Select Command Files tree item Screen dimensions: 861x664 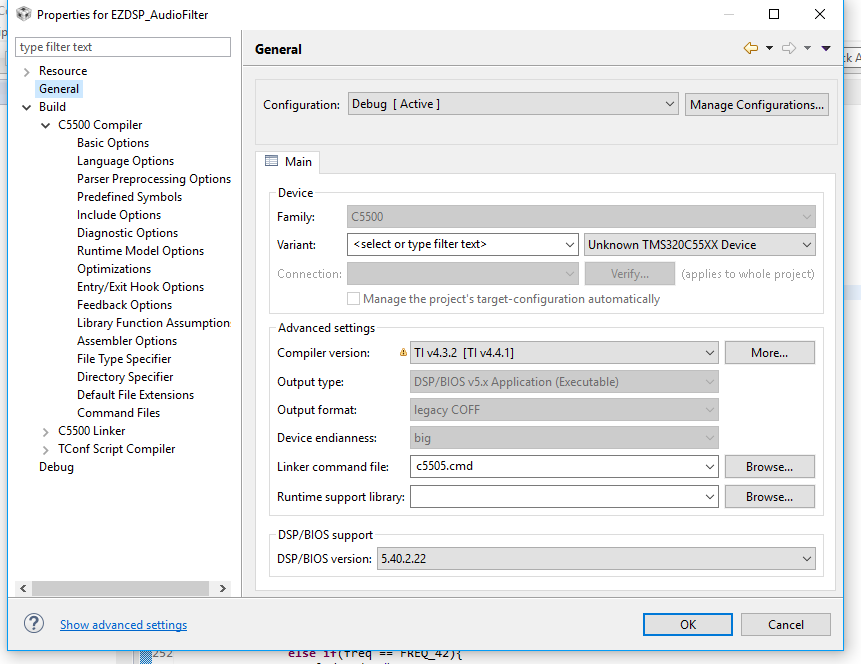(x=119, y=413)
